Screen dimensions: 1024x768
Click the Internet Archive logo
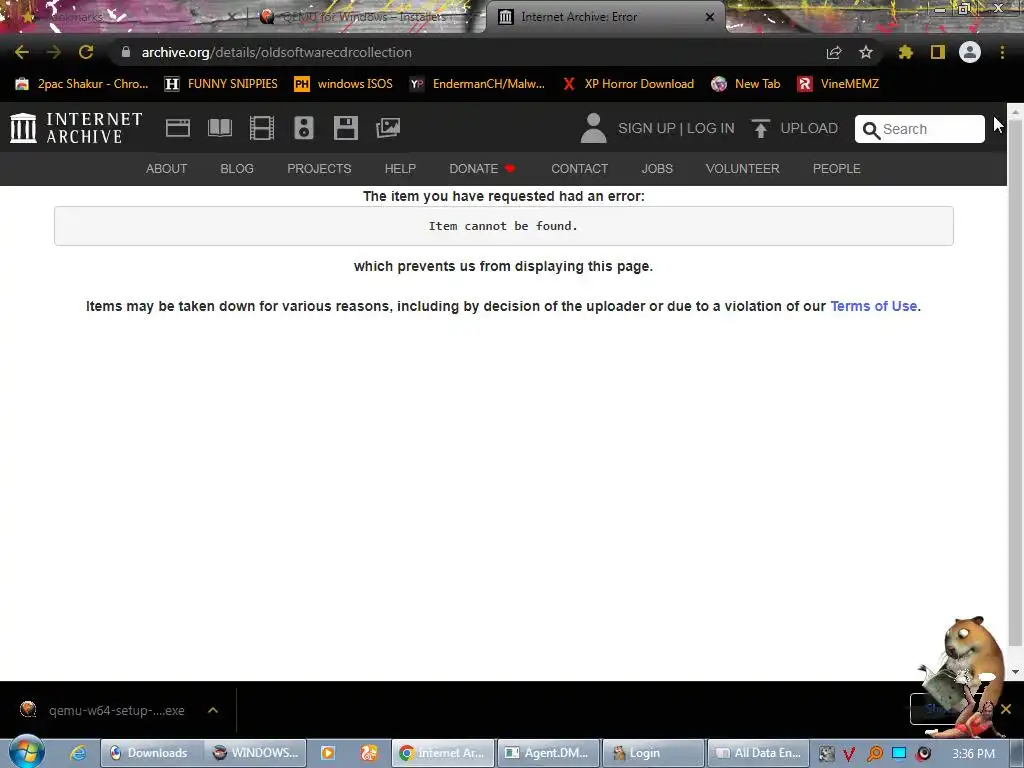(x=76, y=128)
